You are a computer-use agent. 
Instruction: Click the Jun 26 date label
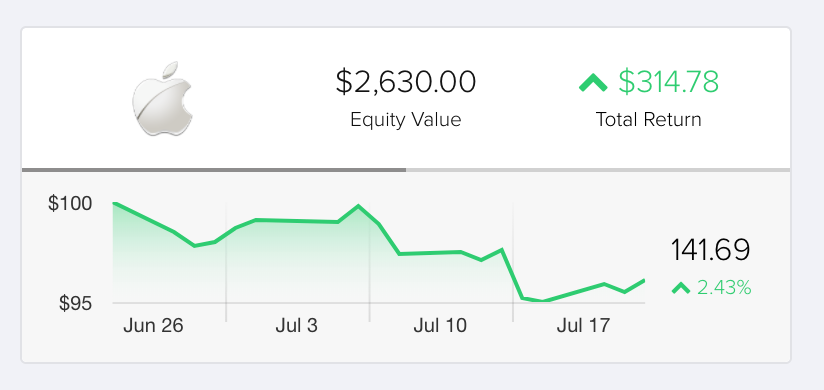pyautogui.click(x=153, y=326)
